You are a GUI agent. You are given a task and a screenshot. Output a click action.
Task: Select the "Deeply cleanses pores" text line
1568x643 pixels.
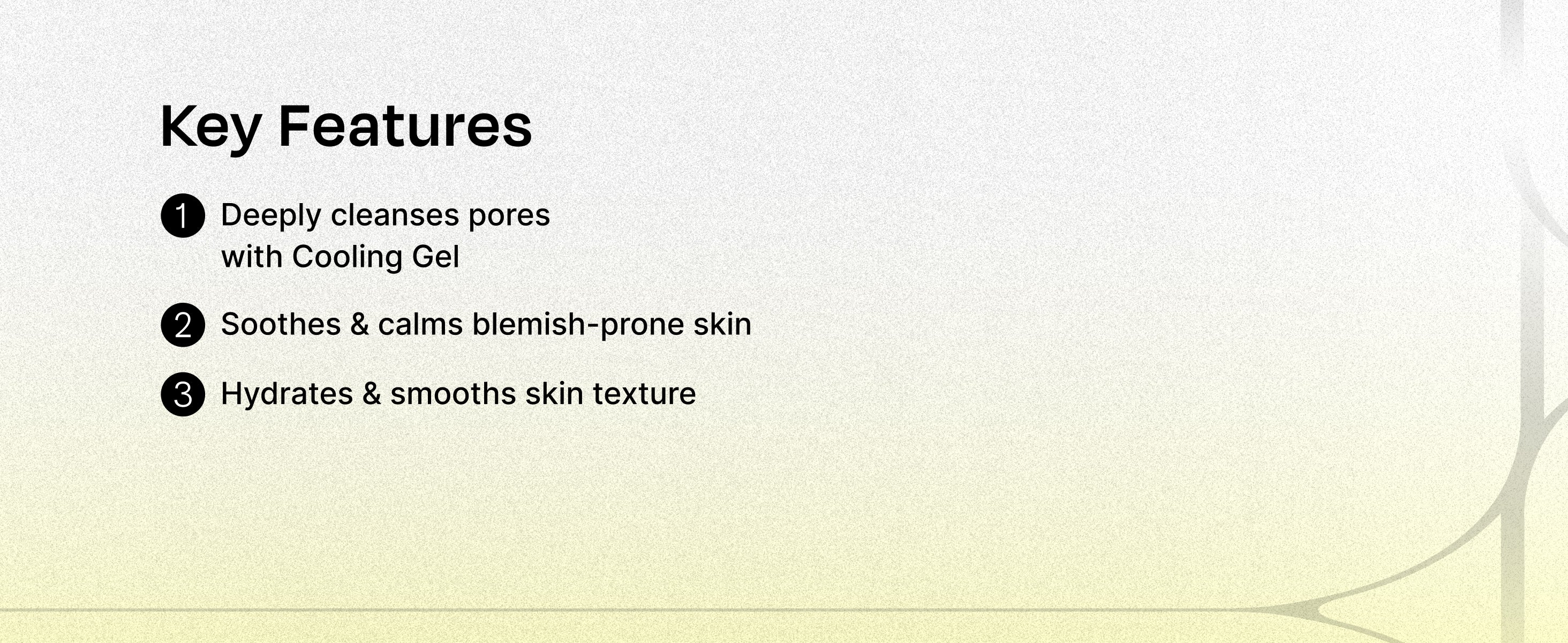click(385, 215)
